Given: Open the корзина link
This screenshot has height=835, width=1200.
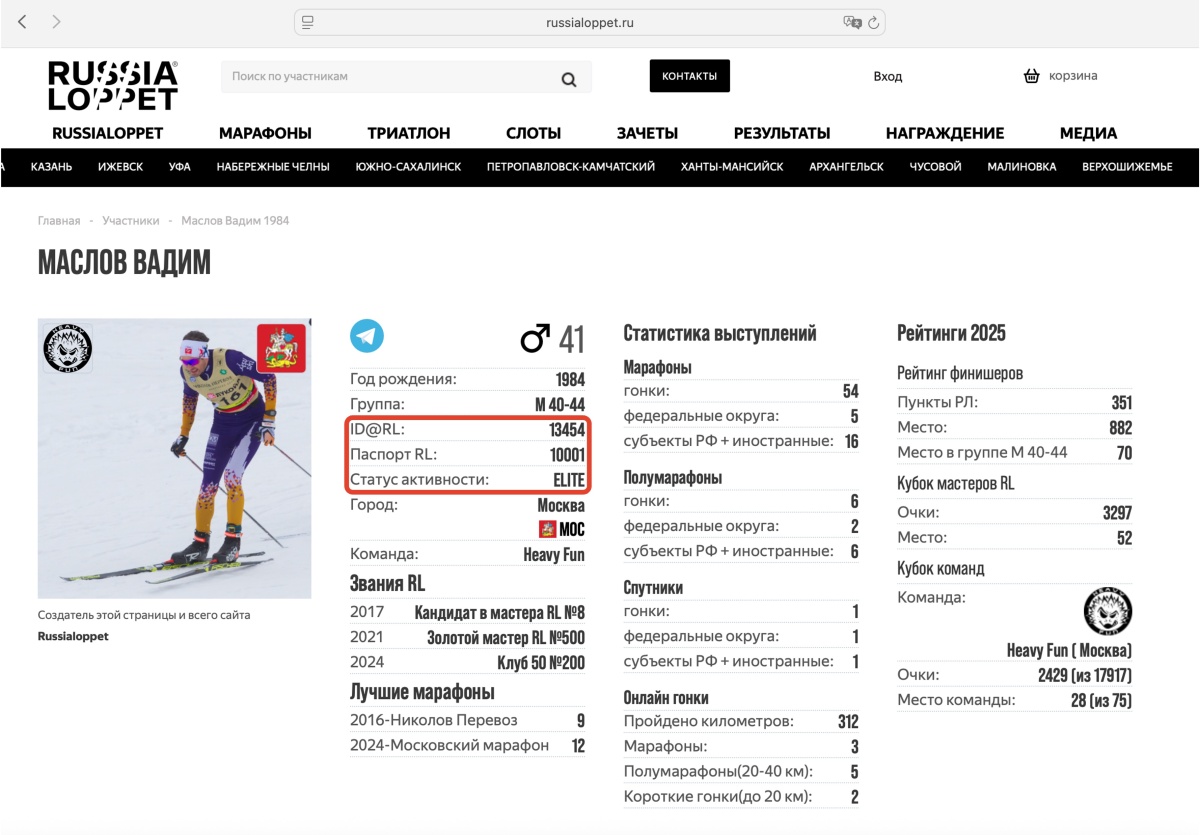Looking at the screenshot, I should tap(1073, 76).
